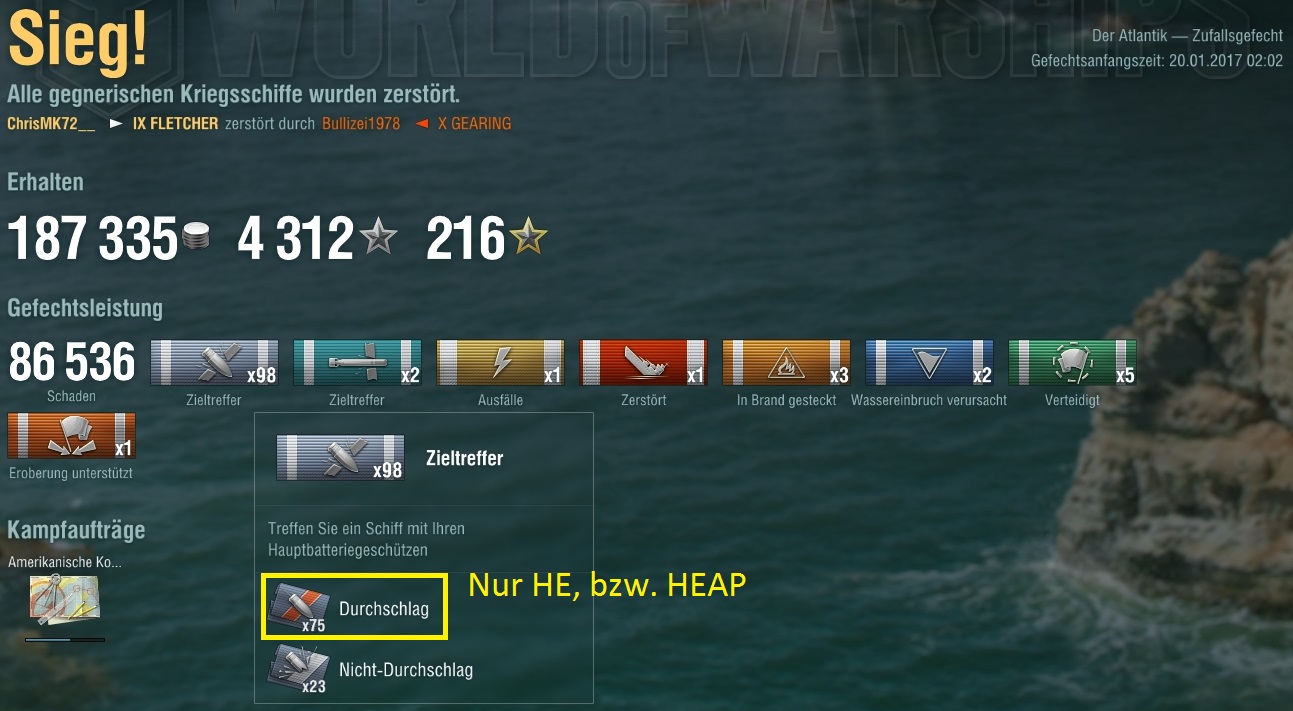Click the Eroberung unterstützt orange ribbon
1293x711 pixels.
[x=71, y=435]
